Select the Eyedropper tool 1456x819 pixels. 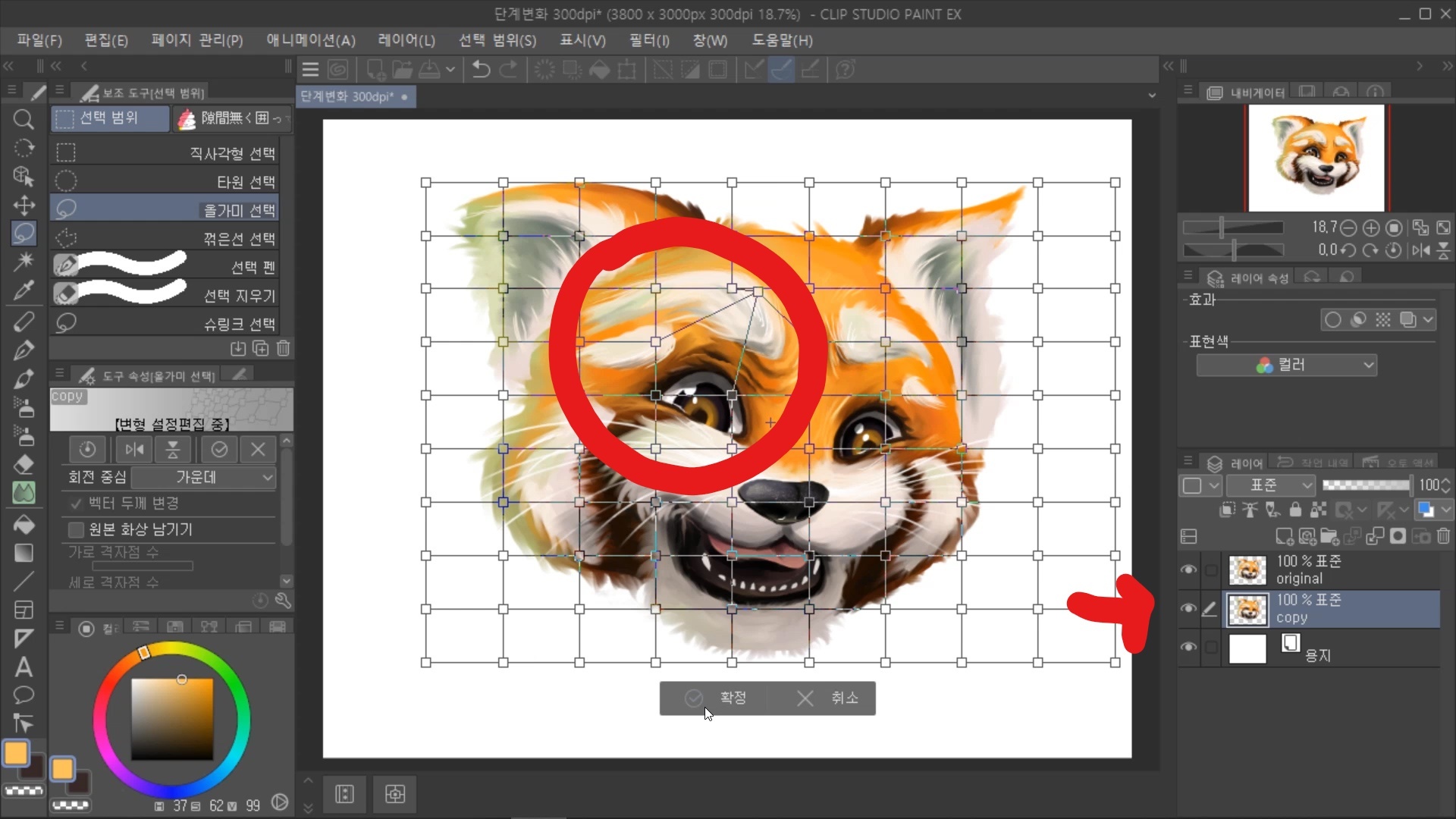point(24,291)
